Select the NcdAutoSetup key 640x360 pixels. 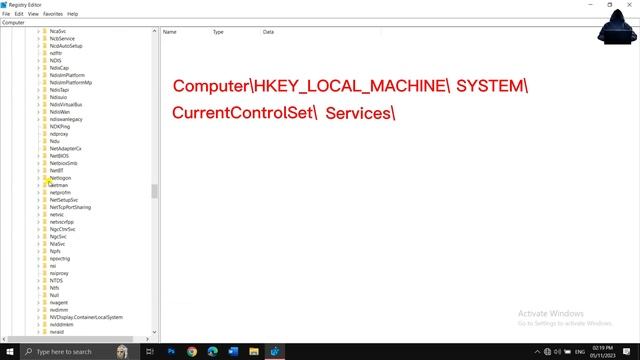point(66,46)
